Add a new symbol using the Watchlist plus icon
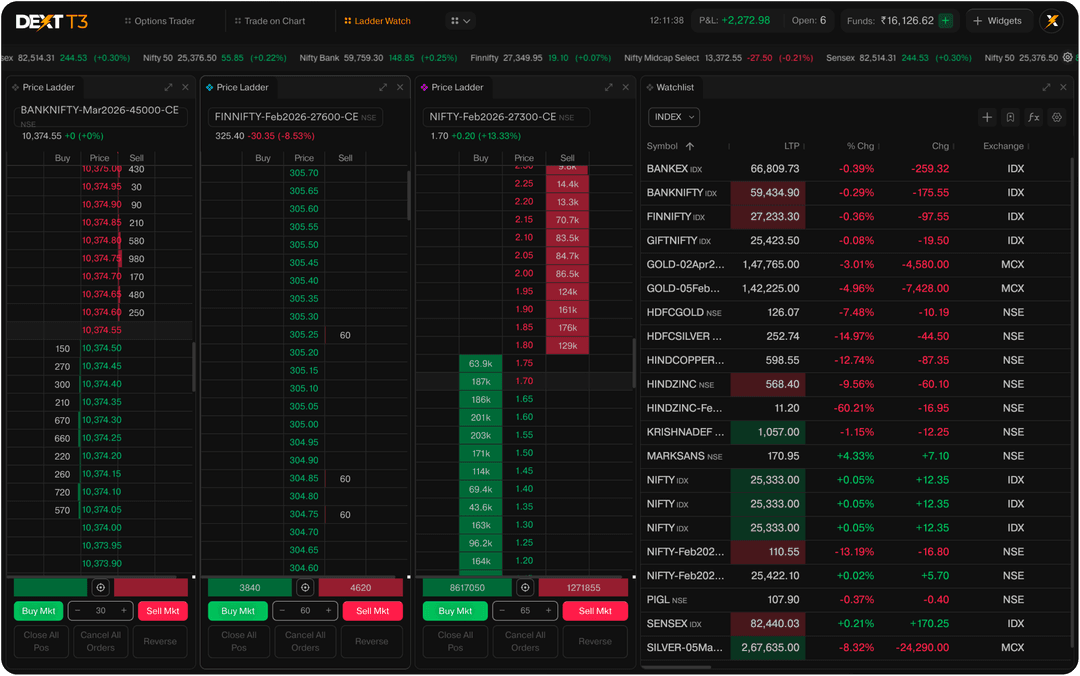This screenshot has height=676, width=1080. pos(988,117)
